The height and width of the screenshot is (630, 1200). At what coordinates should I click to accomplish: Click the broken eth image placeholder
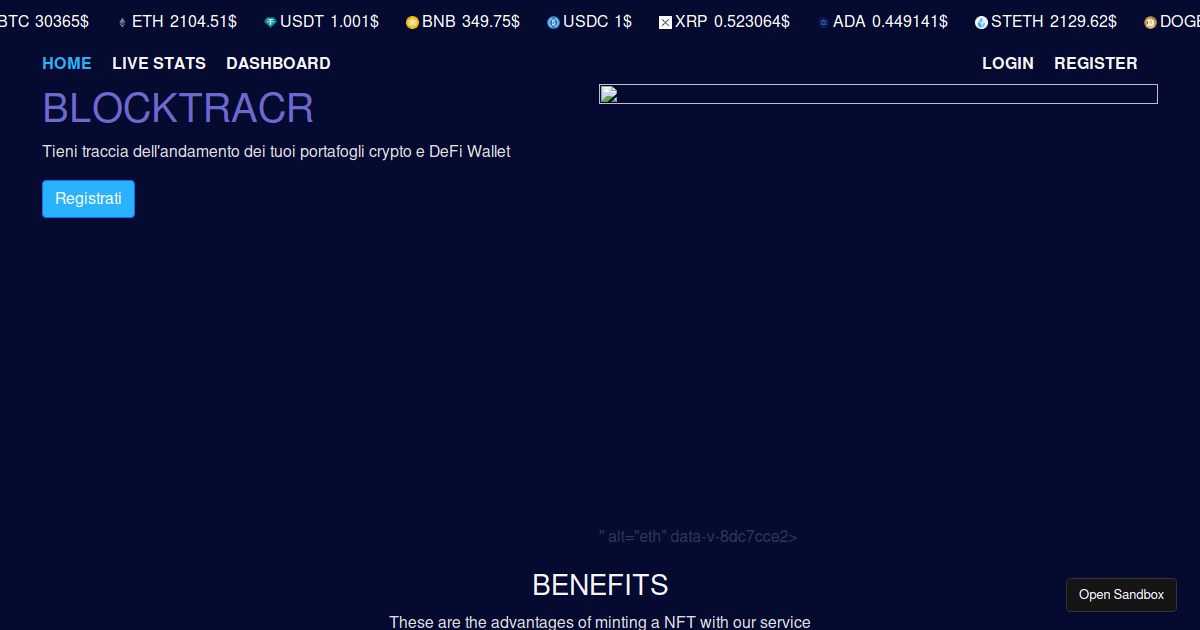click(x=878, y=93)
